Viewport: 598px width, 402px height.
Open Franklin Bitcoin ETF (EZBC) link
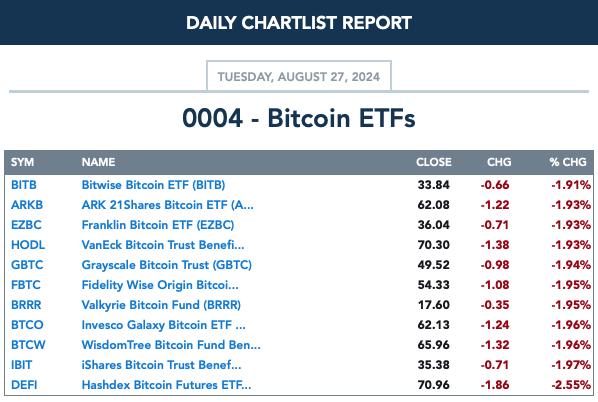point(158,225)
